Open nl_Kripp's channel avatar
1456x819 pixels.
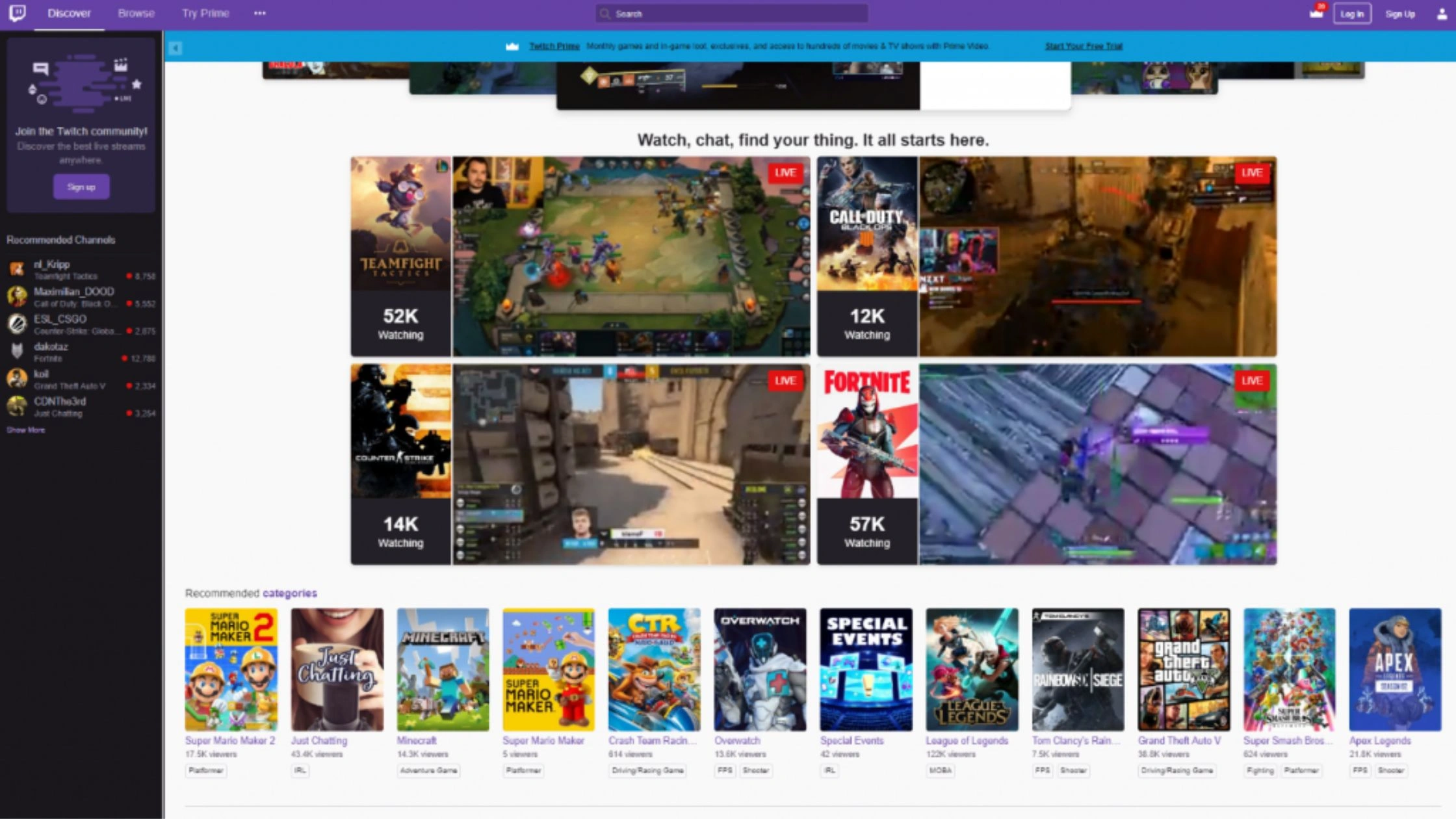tap(16, 268)
